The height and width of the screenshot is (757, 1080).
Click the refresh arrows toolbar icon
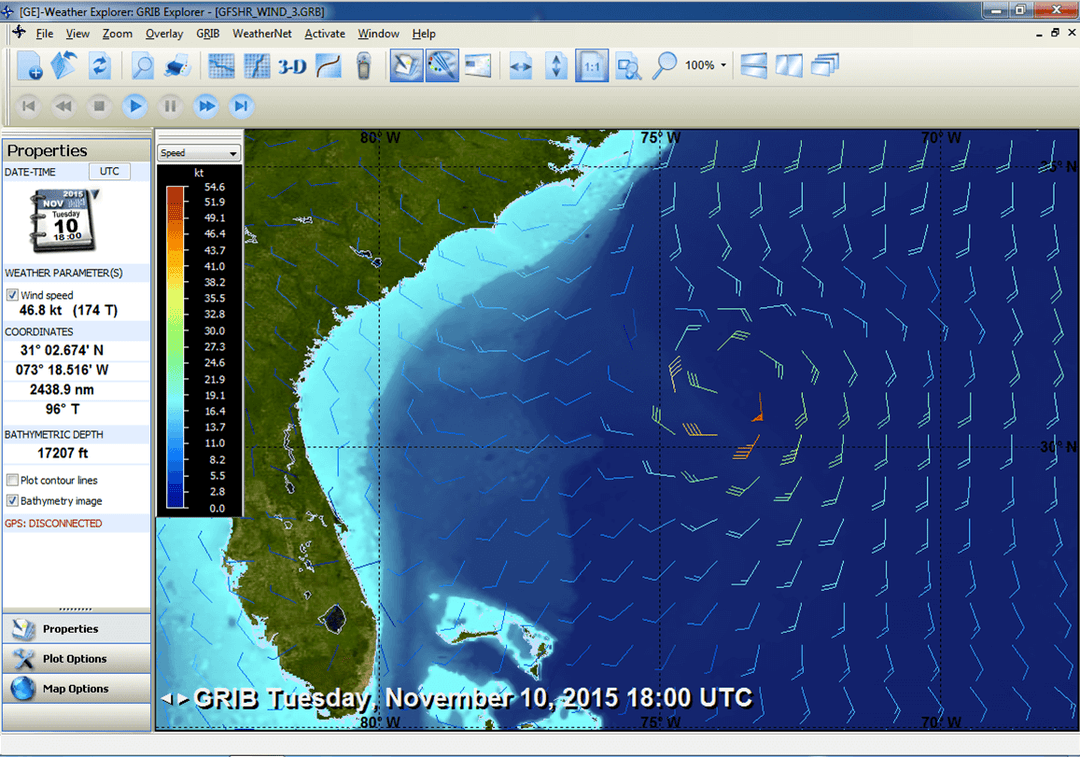tap(99, 66)
